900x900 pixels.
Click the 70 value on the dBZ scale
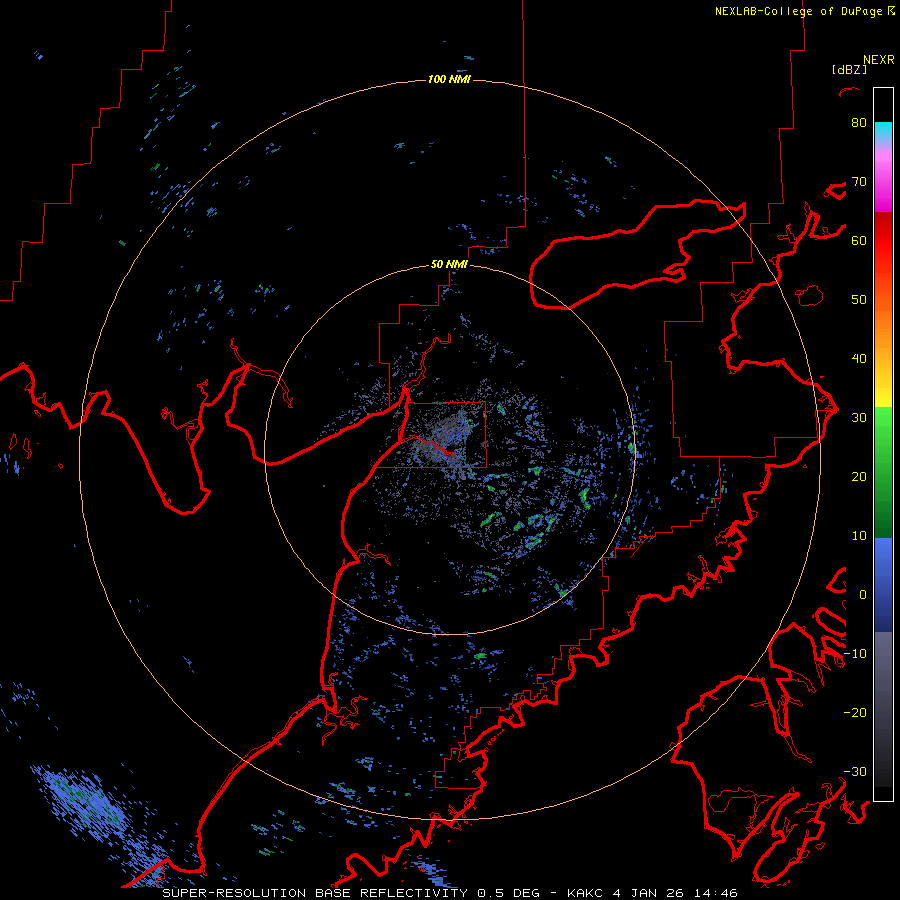point(859,182)
